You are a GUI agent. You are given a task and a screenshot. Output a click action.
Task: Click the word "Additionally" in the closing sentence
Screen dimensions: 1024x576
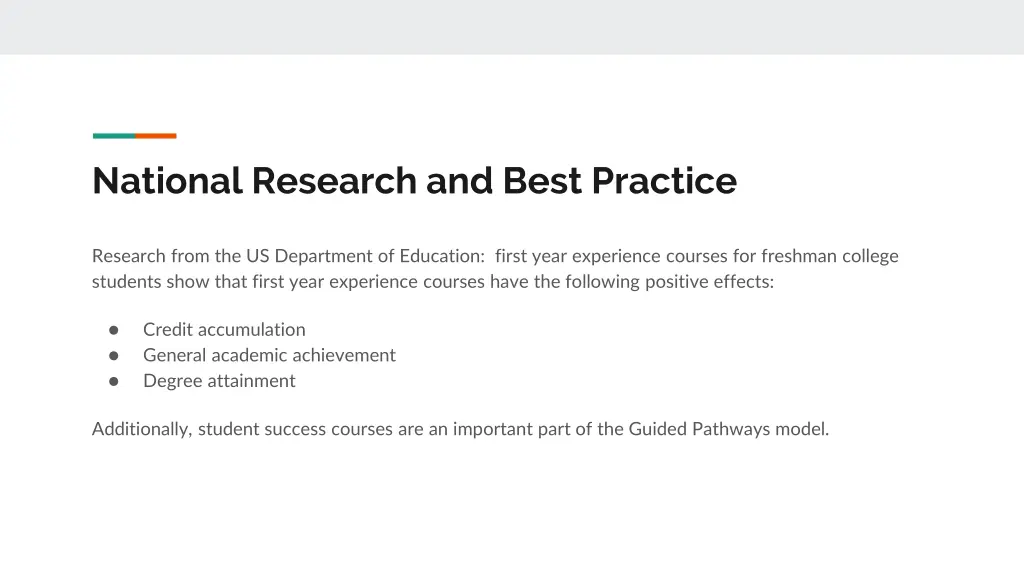[141, 430]
